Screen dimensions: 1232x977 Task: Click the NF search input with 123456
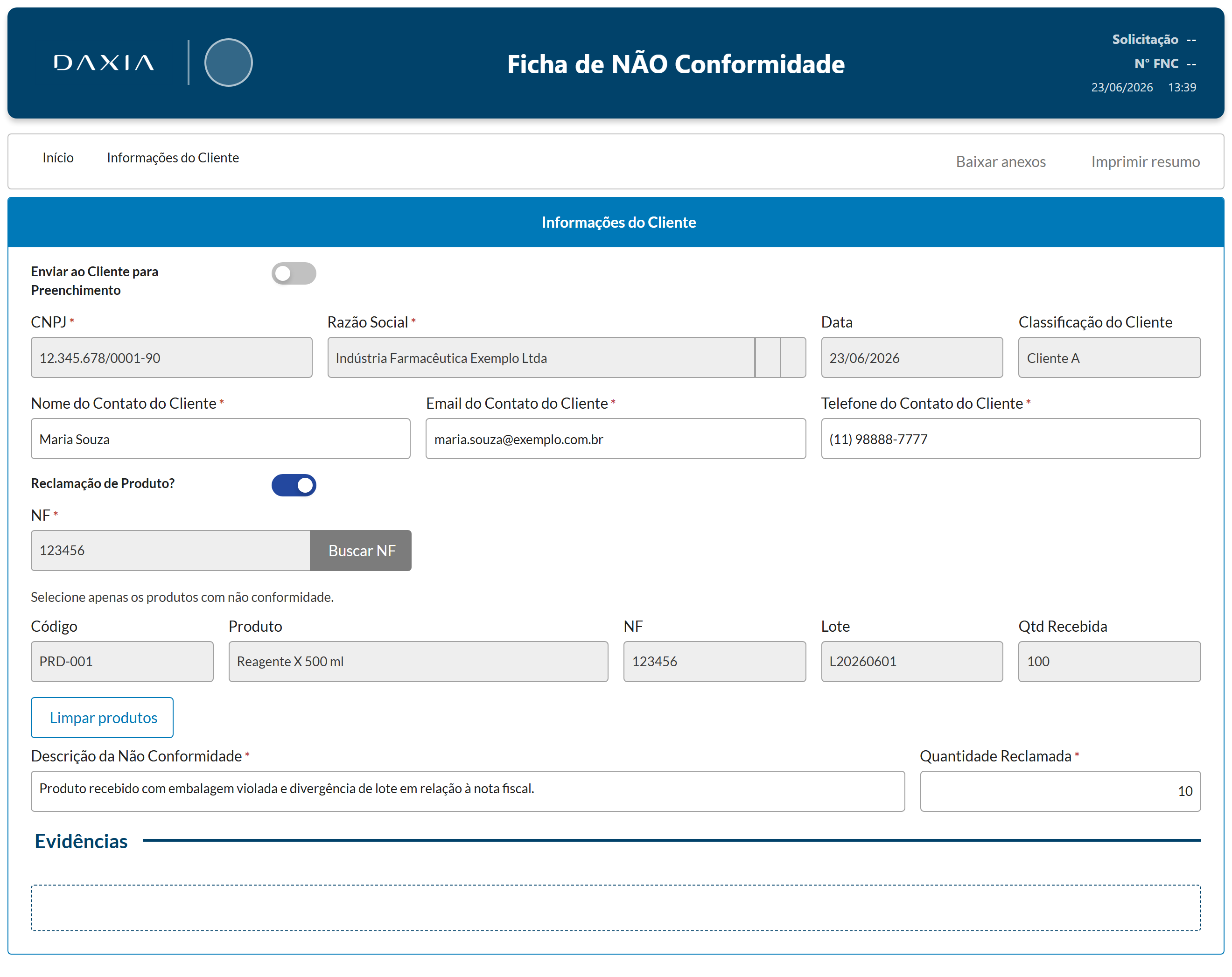170,550
